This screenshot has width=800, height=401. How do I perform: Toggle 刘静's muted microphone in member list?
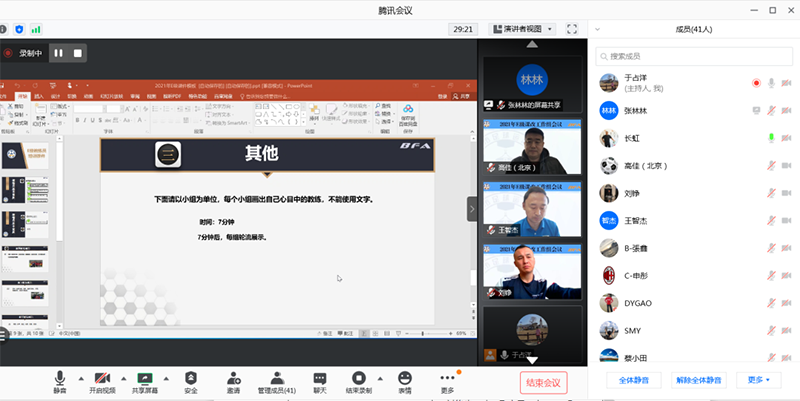pyautogui.click(x=771, y=193)
